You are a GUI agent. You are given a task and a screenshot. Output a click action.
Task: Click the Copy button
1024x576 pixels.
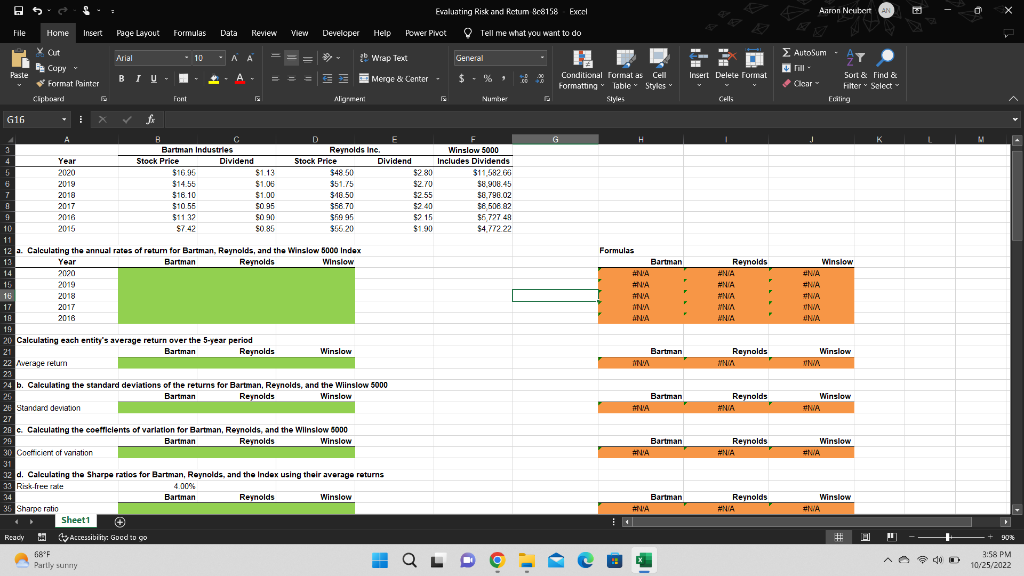(x=52, y=68)
